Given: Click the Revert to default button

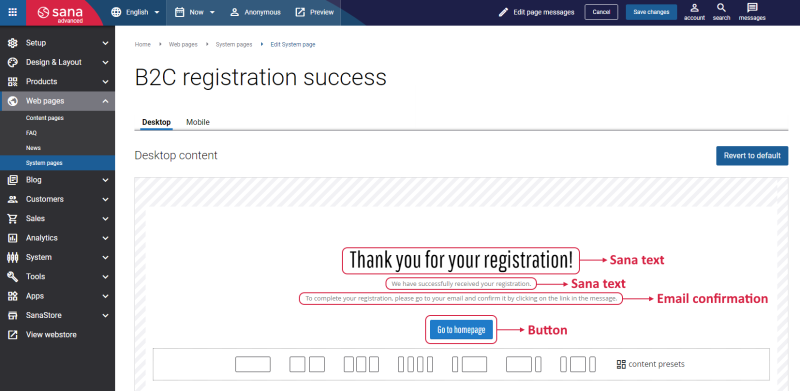Looking at the screenshot, I should point(752,156).
